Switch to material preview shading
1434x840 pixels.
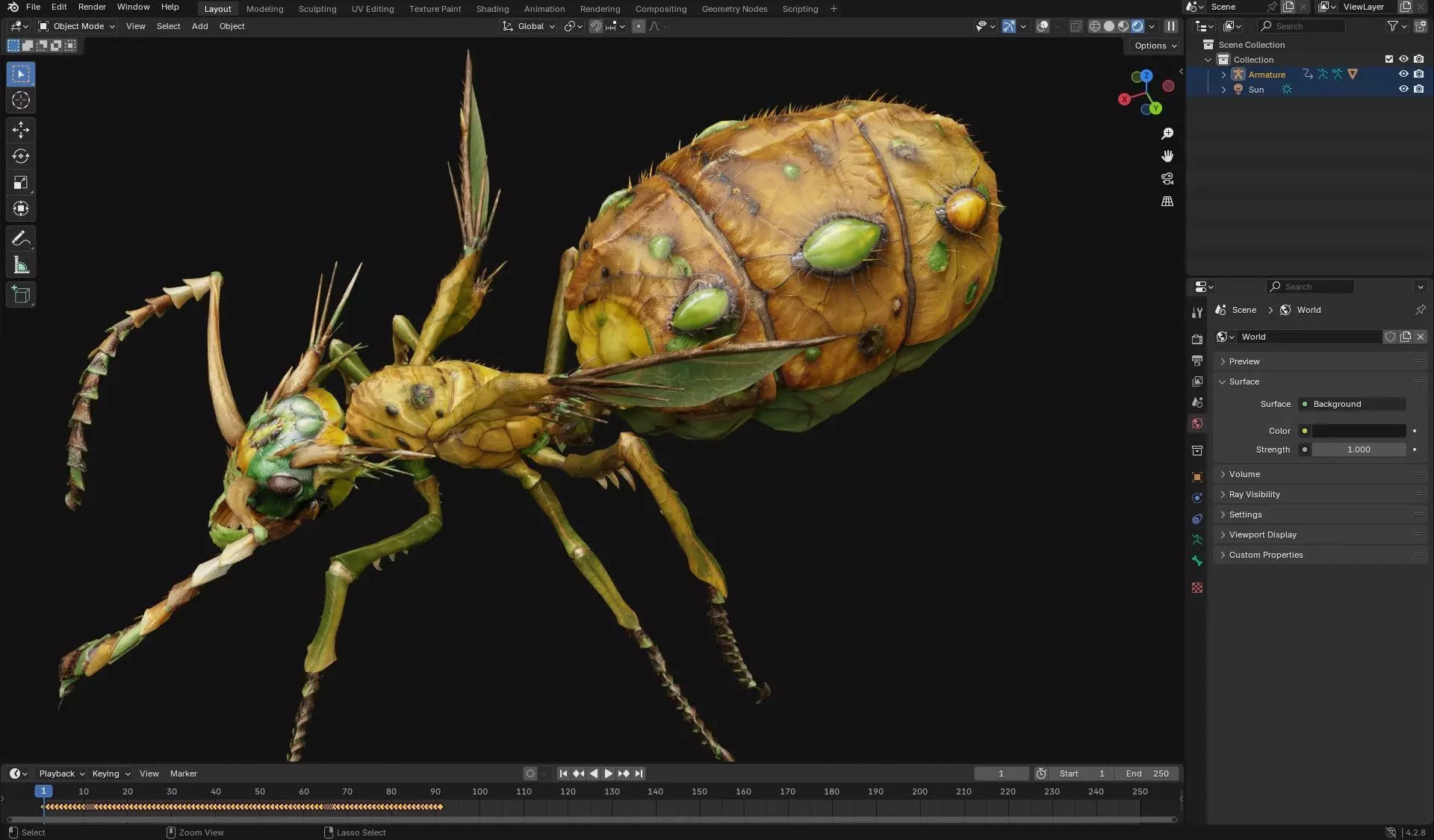click(1123, 26)
